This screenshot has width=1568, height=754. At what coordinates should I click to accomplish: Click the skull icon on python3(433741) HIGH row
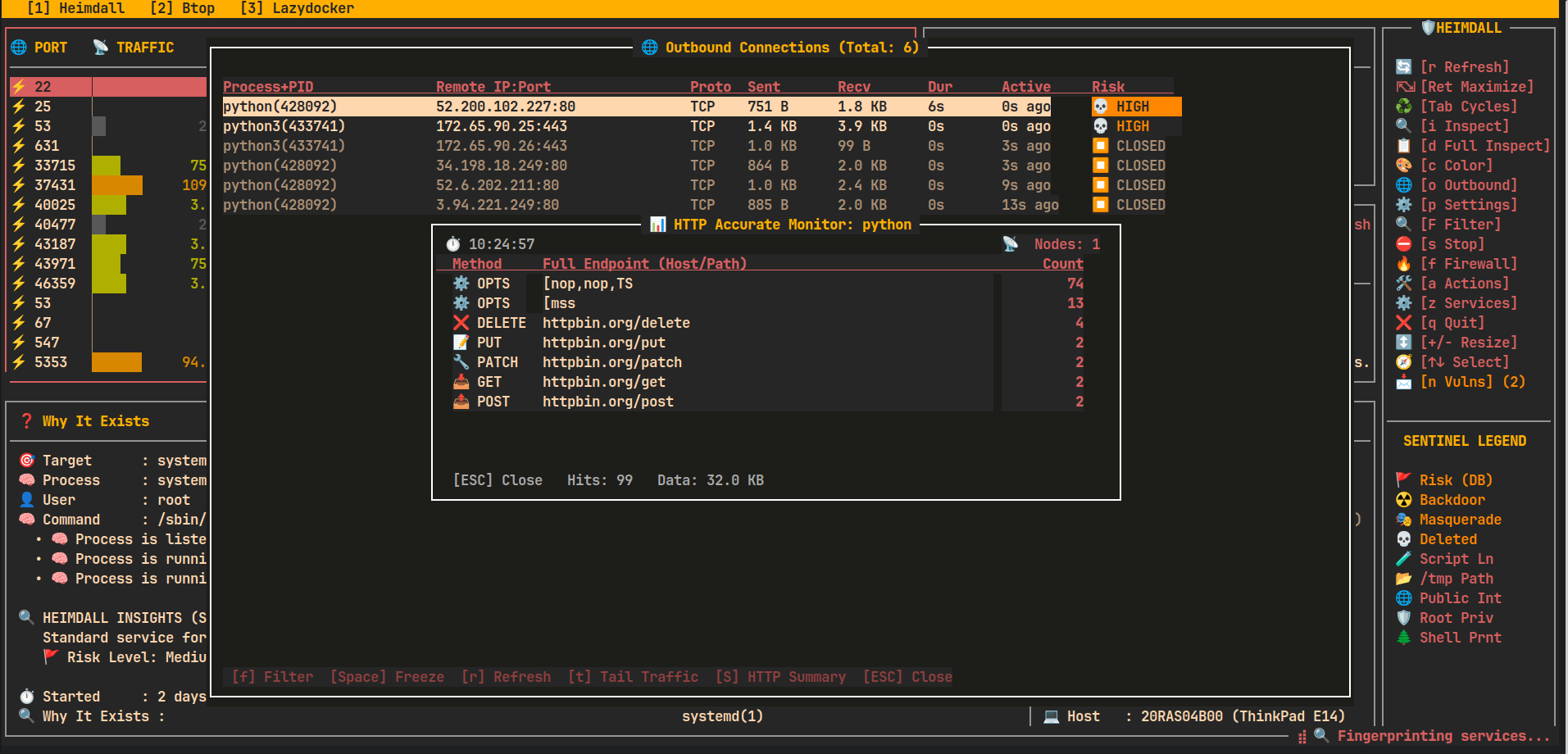[1101, 126]
